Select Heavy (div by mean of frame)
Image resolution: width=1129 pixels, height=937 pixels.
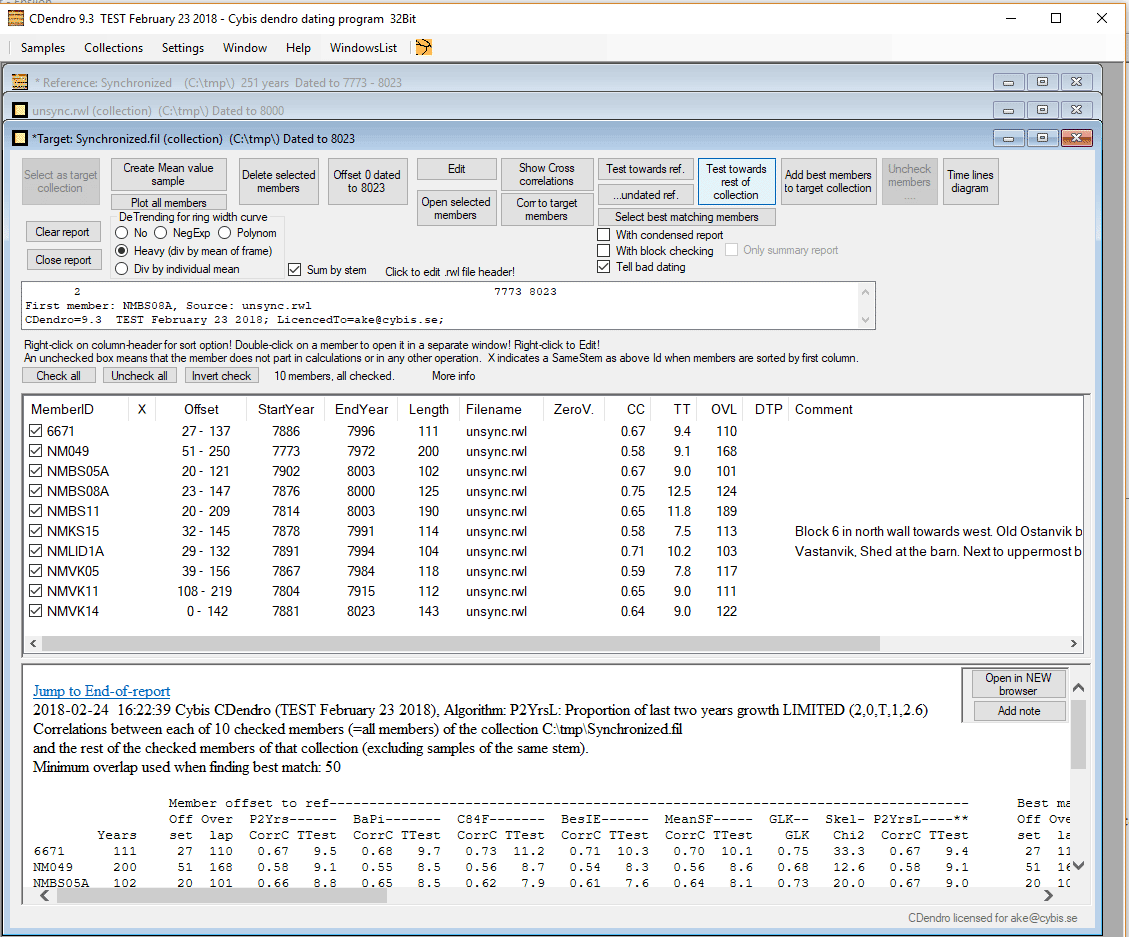click(x=122, y=251)
